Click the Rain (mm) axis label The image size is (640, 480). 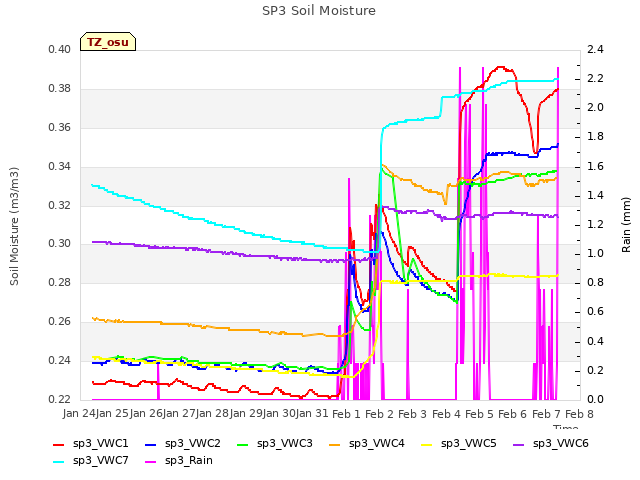click(x=626, y=224)
